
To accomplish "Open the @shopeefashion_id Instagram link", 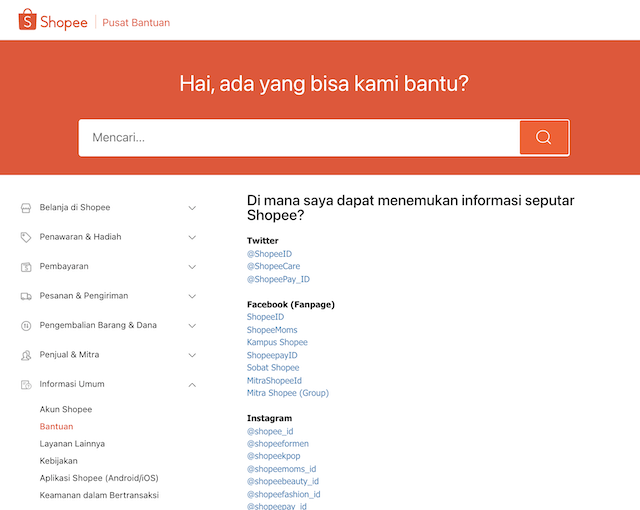I will pos(284,494).
